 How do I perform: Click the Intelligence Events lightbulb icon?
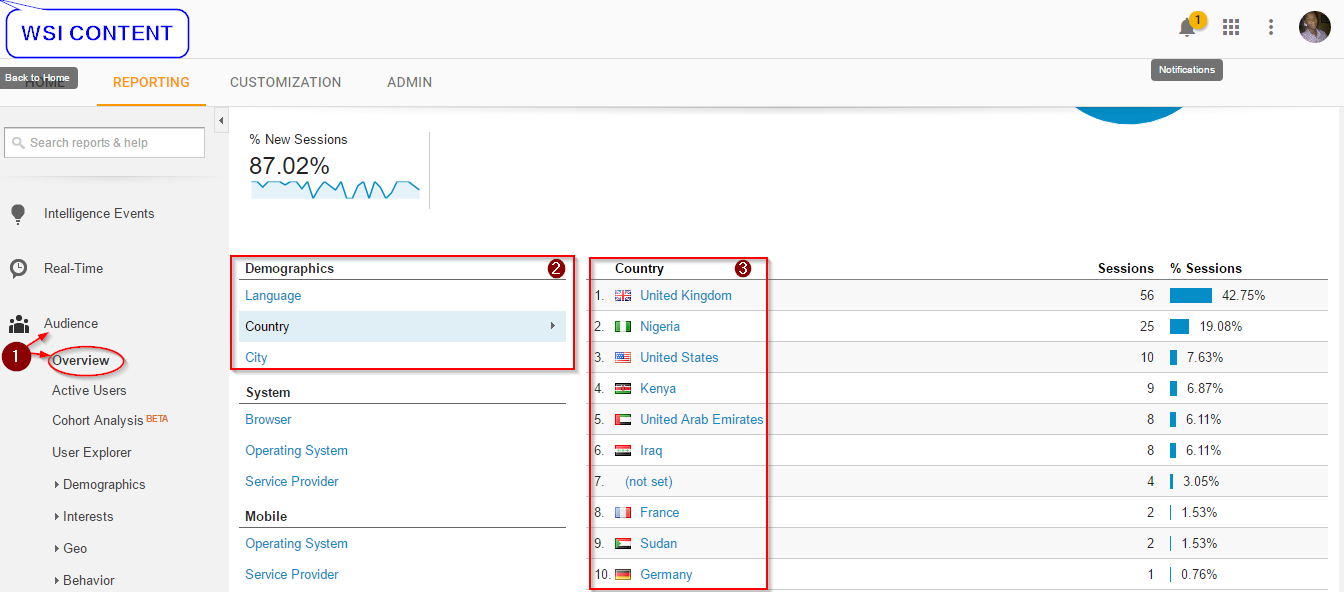(x=18, y=214)
